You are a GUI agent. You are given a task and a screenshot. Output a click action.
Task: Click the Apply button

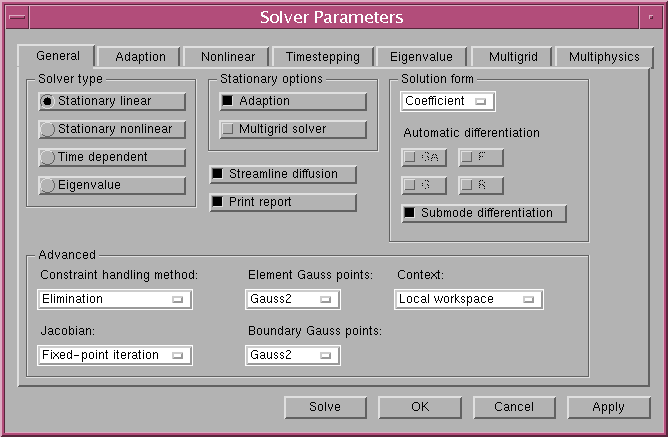(608, 407)
